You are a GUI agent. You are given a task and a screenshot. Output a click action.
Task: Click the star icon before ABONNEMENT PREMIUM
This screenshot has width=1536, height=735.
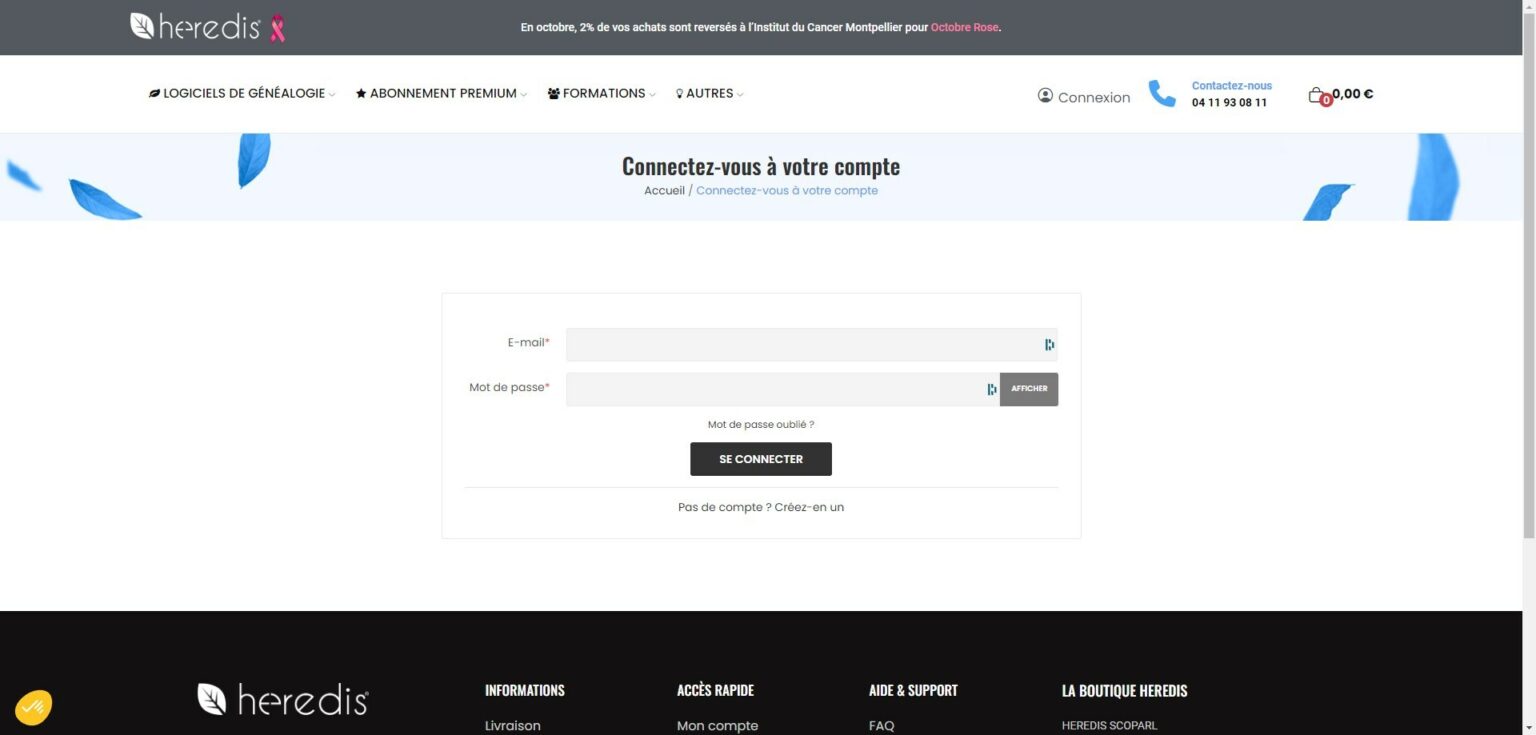(x=360, y=93)
